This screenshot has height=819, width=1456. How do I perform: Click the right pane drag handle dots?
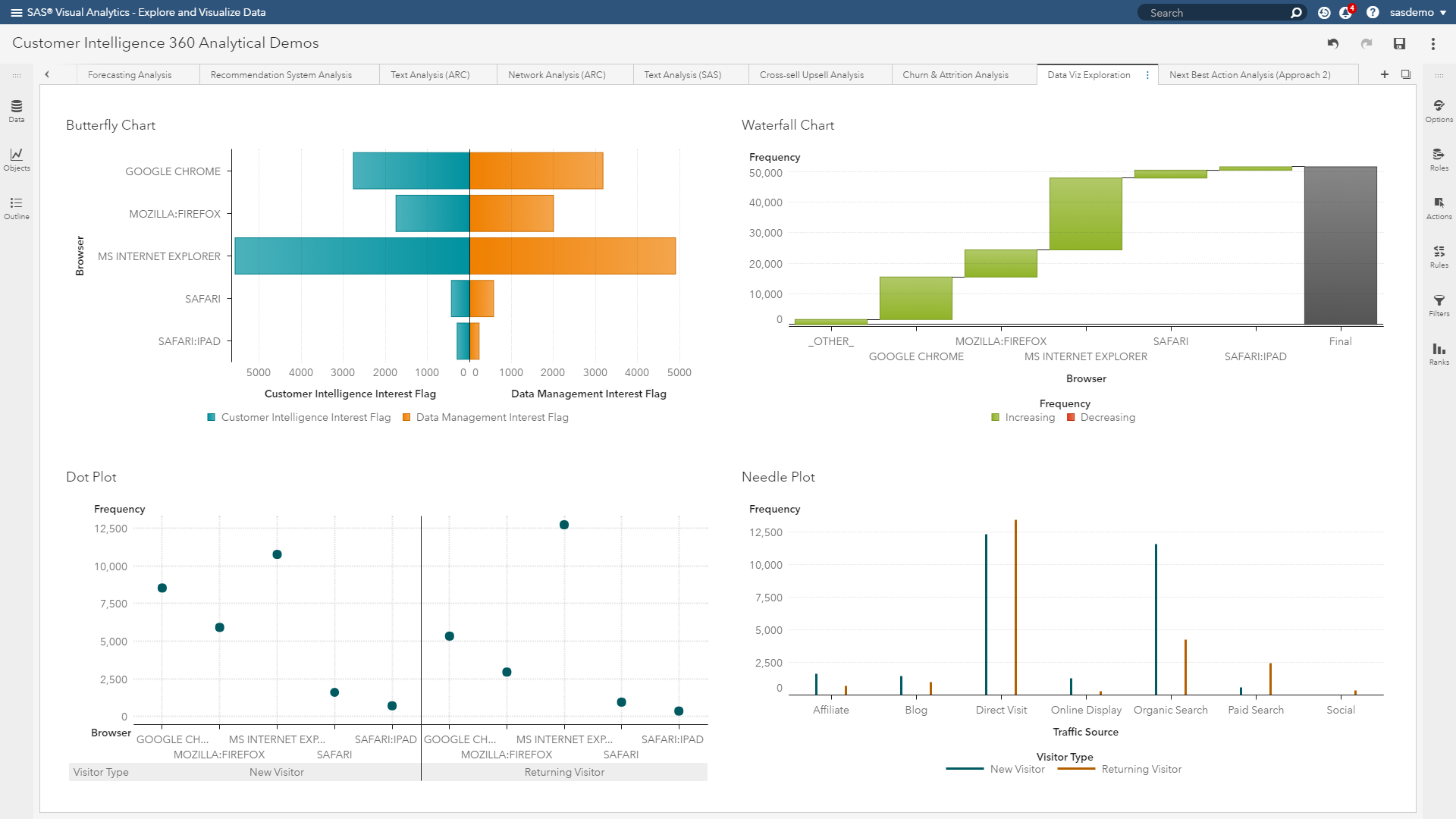1439,75
